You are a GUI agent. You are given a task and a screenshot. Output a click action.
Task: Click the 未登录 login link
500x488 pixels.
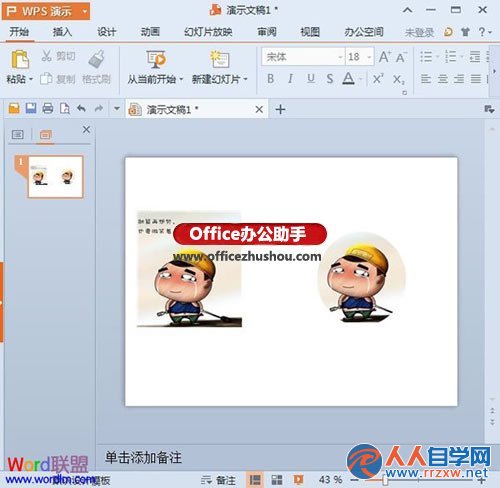(x=419, y=32)
